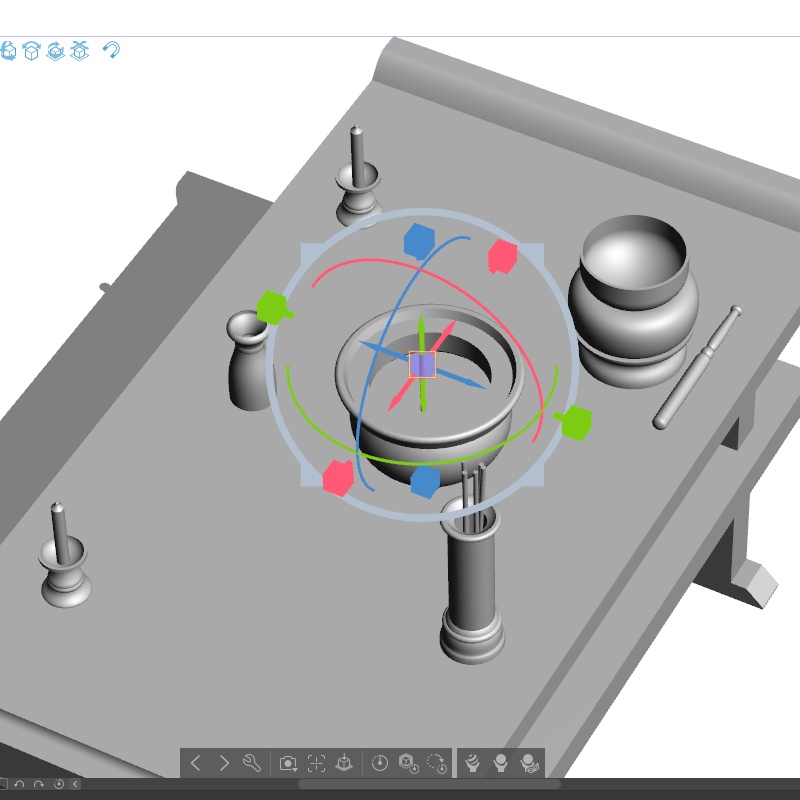Toggle the middle lamp lighting icon
800x800 pixels.
[x=500, y=762]
